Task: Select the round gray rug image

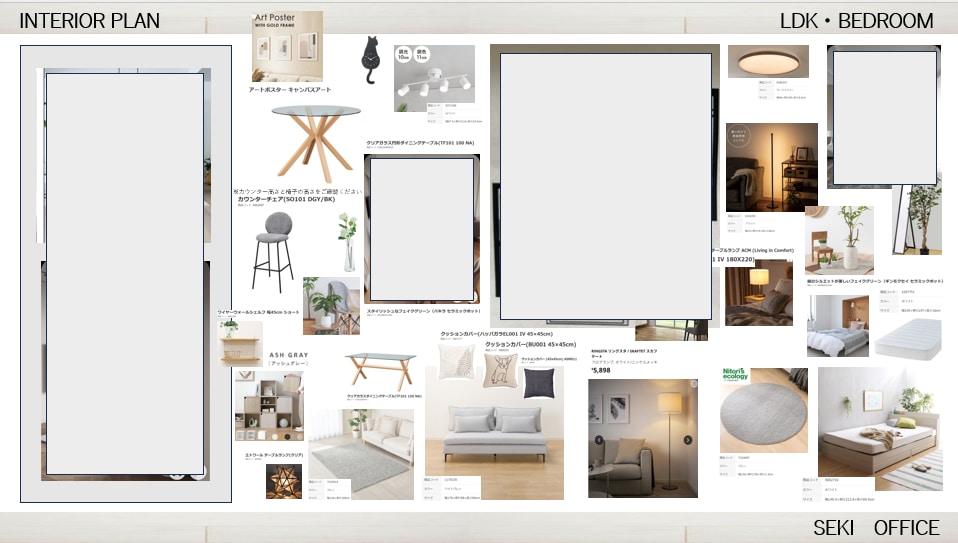Action: click(764, 410)
